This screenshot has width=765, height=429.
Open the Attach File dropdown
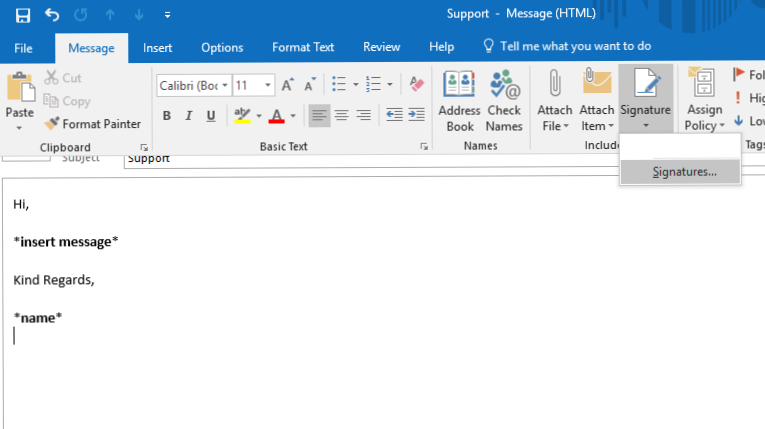point(555,110)
